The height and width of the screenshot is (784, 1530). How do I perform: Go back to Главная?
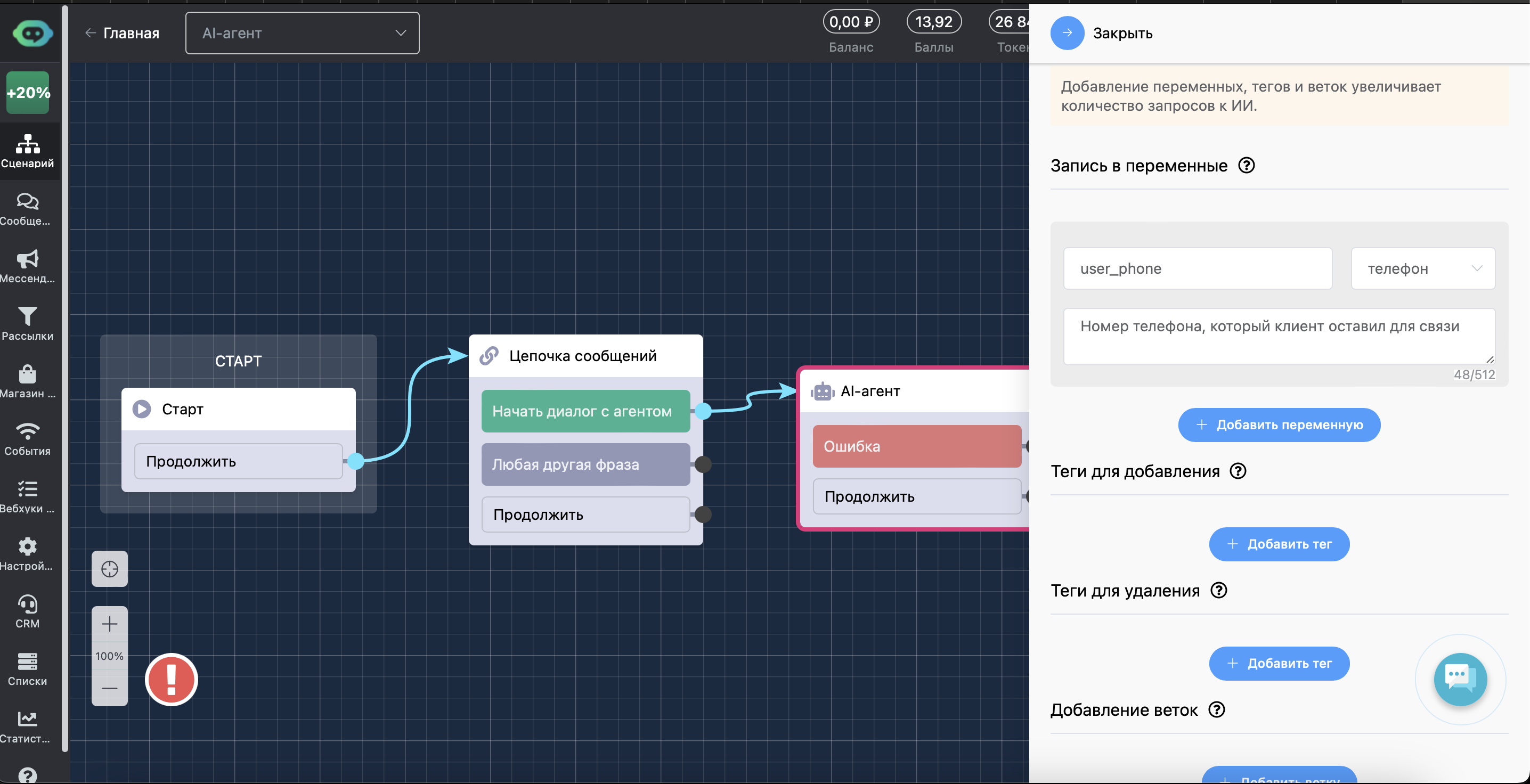[x=123, y=33]
